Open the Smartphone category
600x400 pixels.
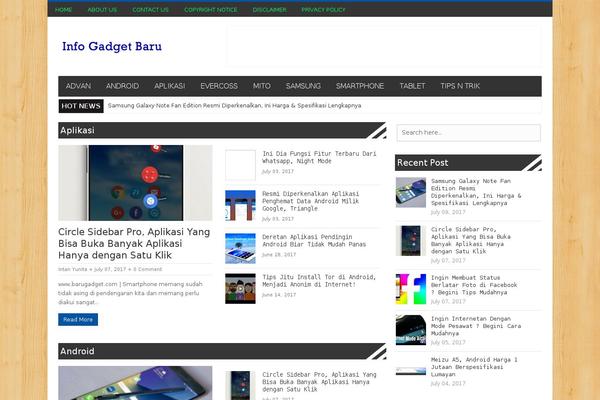coord(360,86)
